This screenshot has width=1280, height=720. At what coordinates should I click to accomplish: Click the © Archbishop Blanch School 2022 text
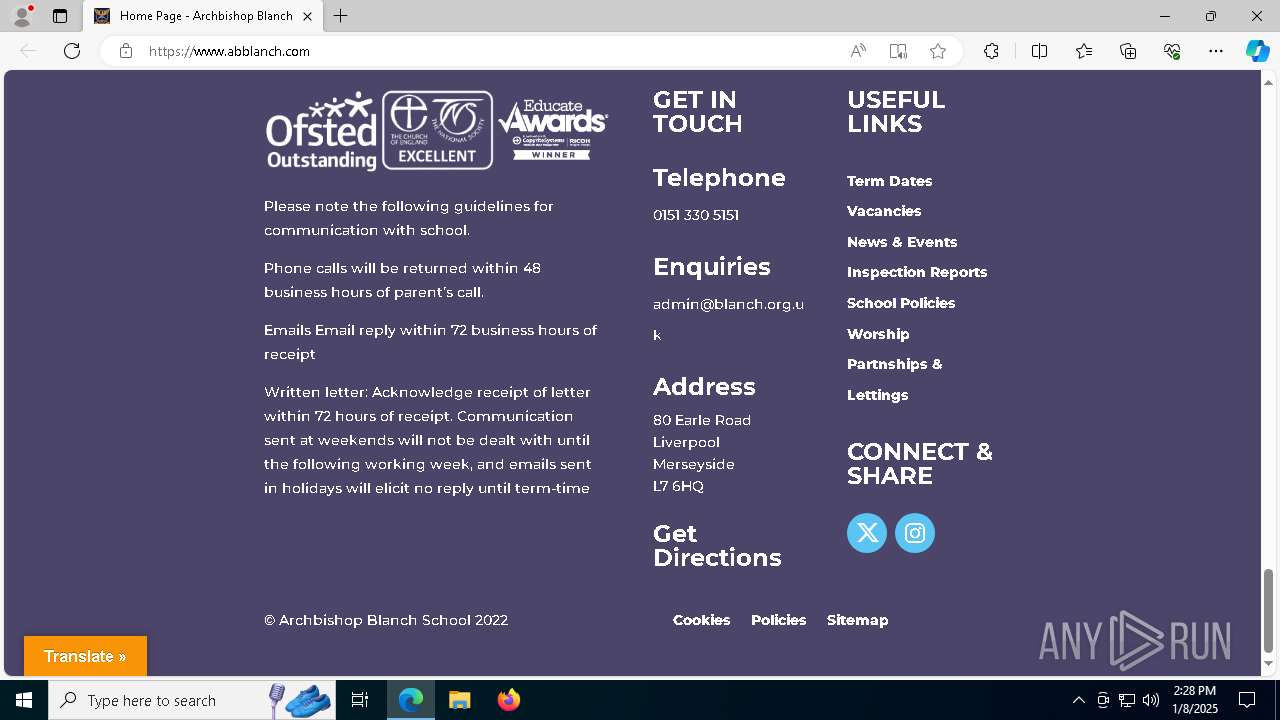[x=386, y=620]
